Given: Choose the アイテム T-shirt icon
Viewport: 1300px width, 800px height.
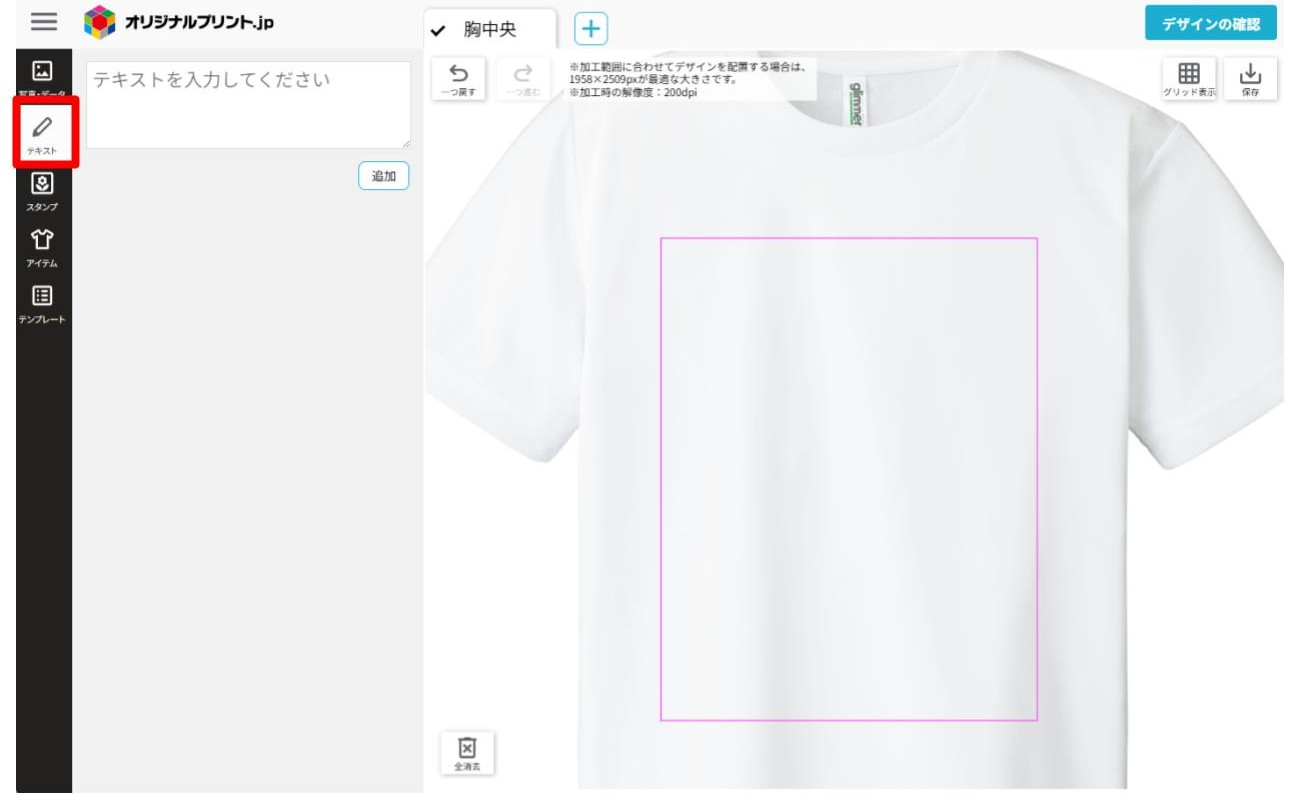Looking at the screenshot, I should point(42,248).
